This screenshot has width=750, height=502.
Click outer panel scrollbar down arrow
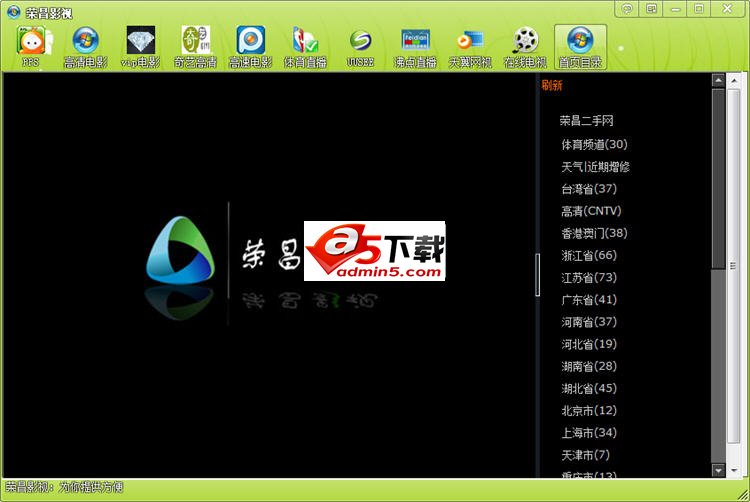coord(734,470)
